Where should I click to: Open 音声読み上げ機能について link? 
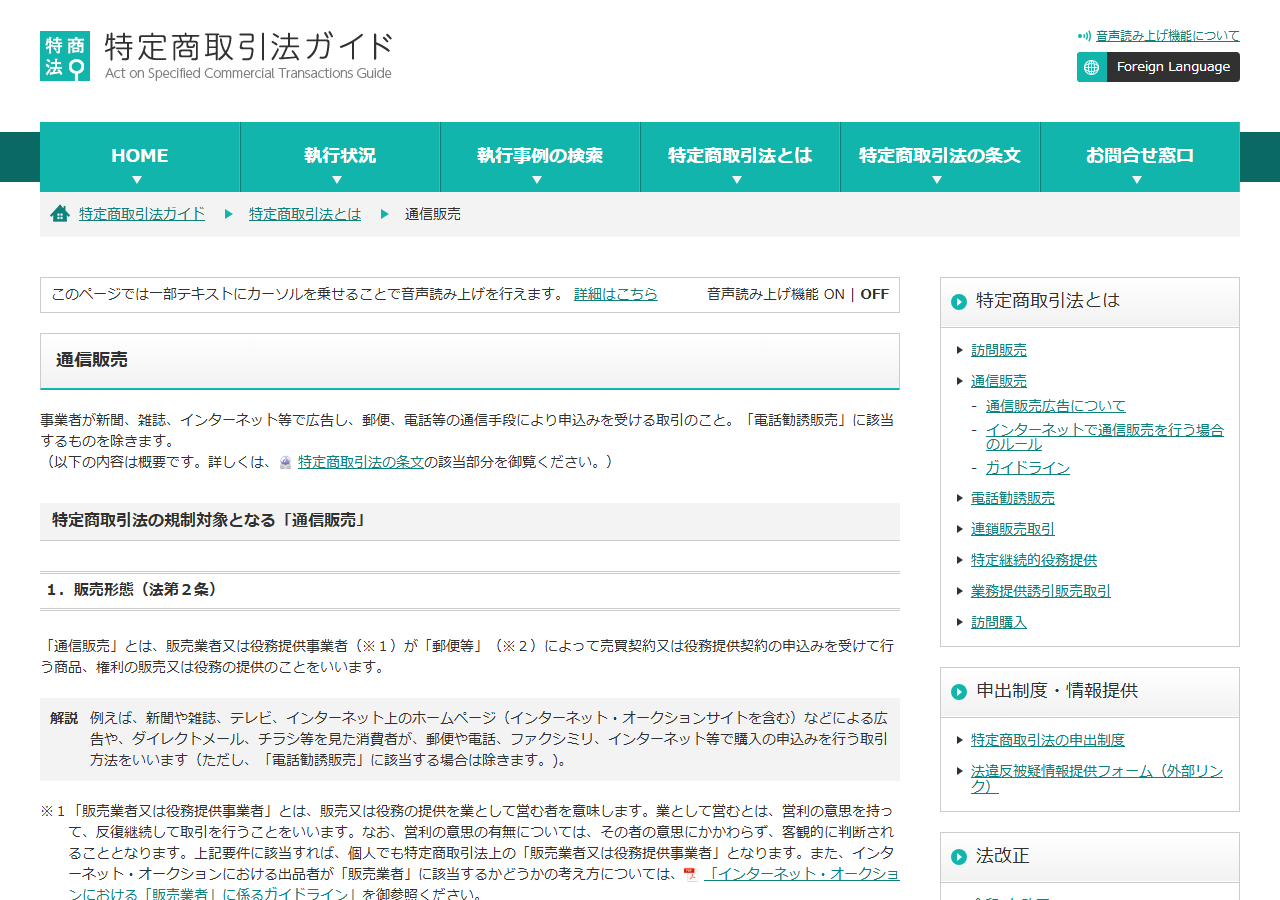pos(1167,36)
